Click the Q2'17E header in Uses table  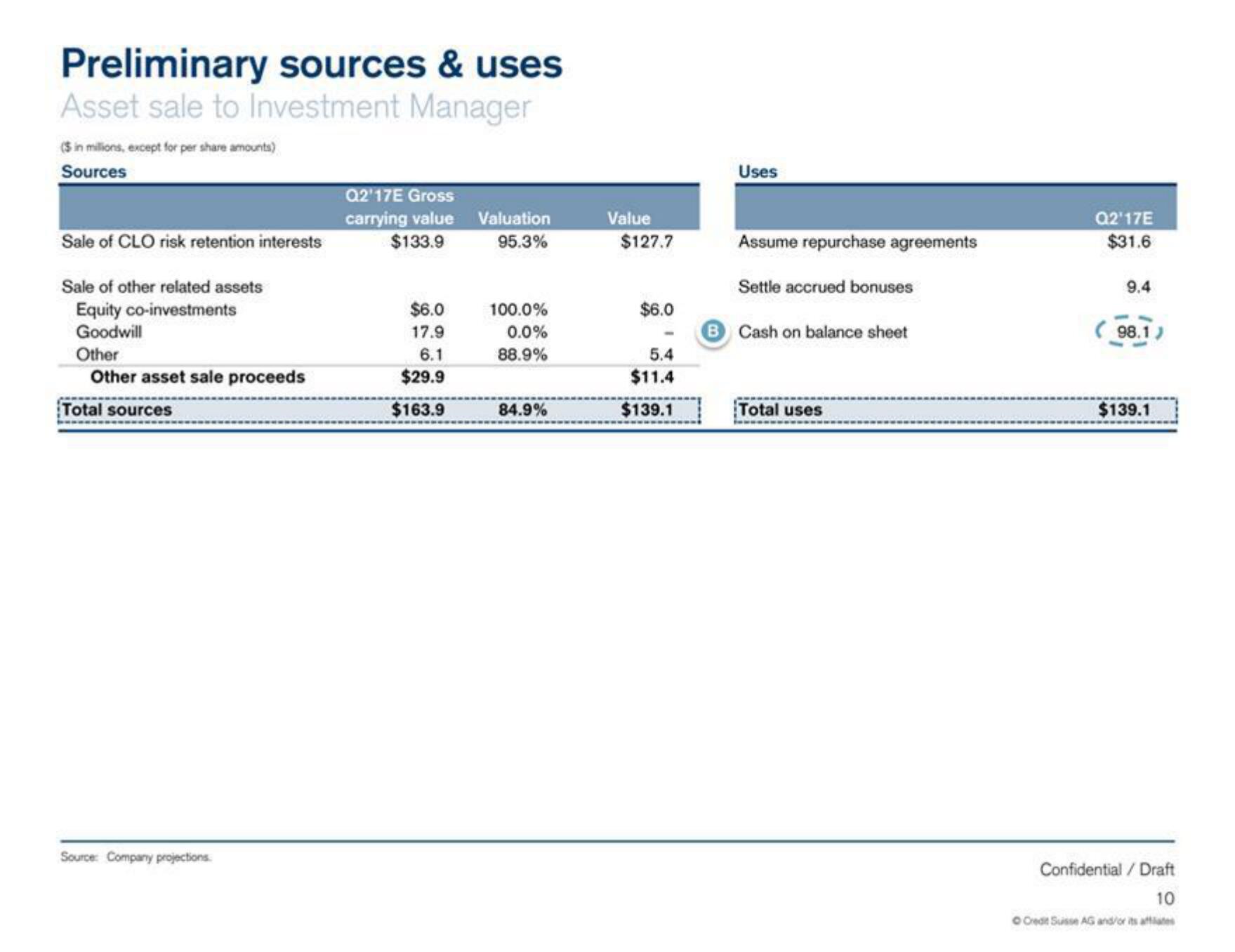pyautogui.click(x=1124, y=218)
